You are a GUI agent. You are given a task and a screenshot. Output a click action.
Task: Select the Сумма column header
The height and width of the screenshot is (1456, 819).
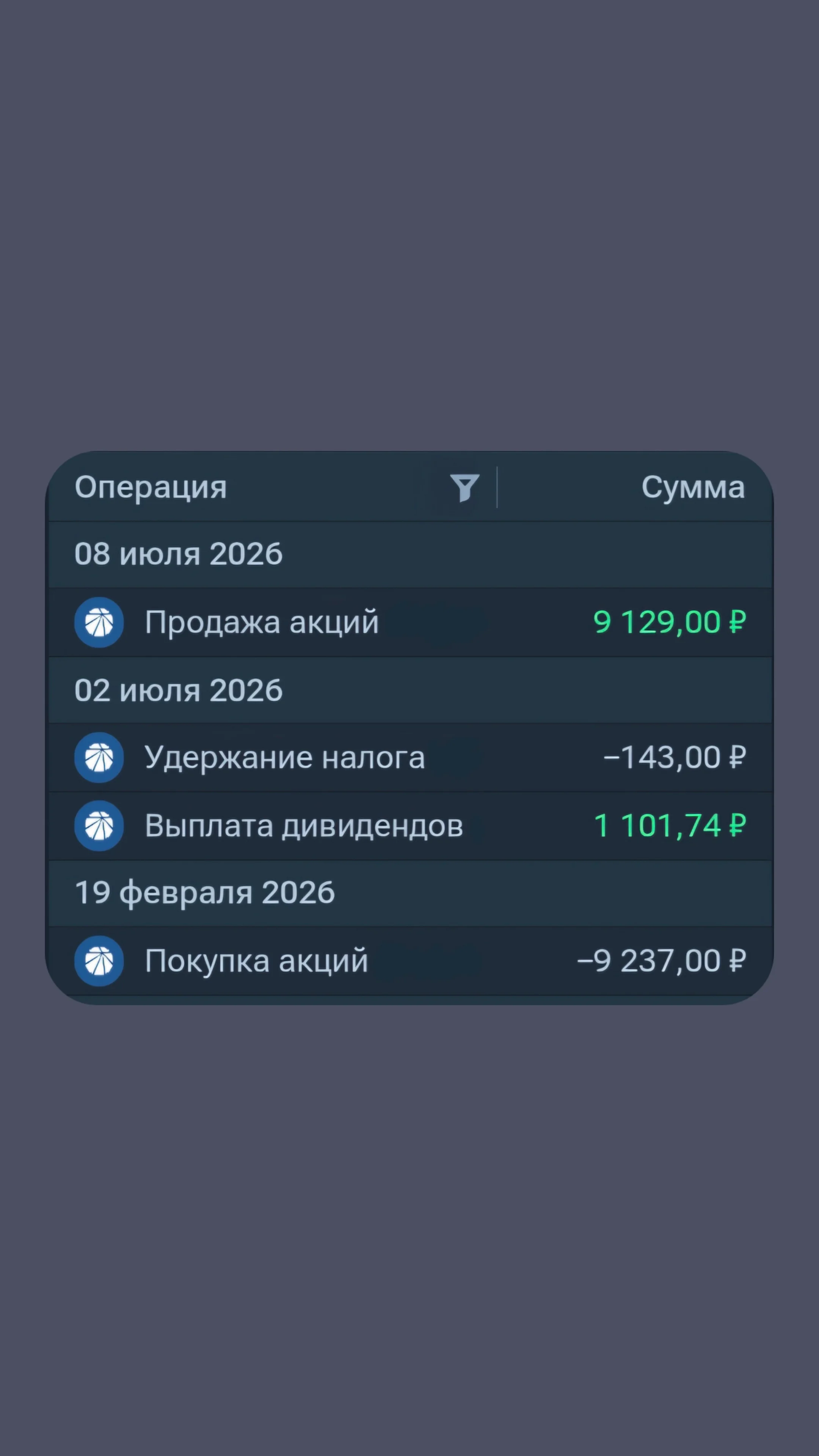point(693,487)
